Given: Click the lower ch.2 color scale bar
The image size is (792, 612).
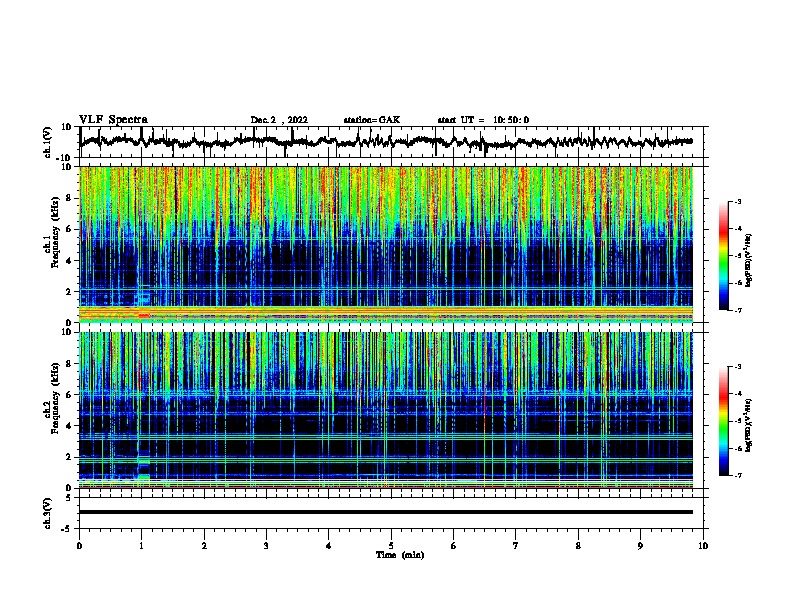Looking at the screenshot, I should click(724, 421).
